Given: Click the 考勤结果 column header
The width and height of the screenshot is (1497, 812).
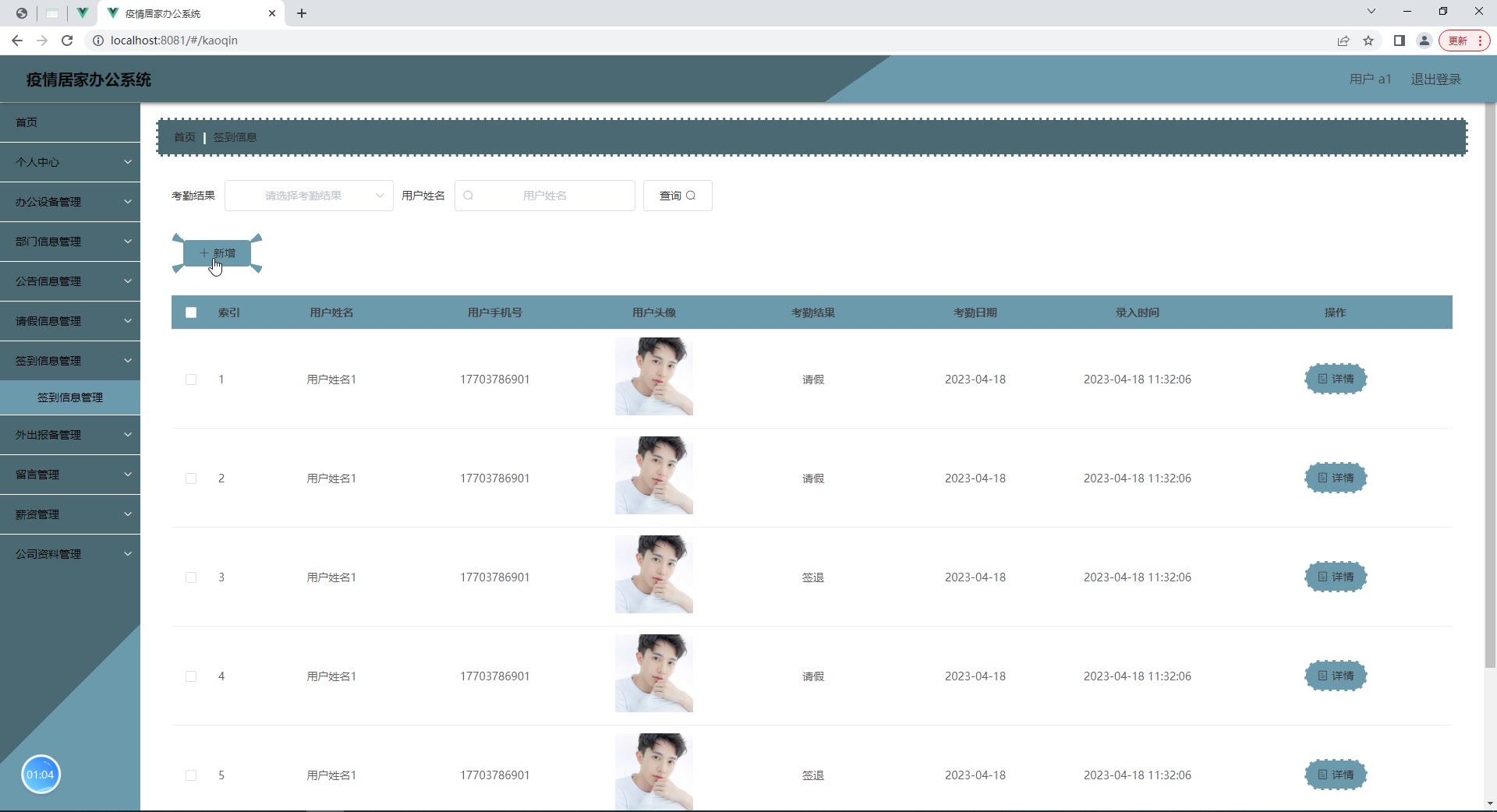Looking at the screenshot, I should click(813, 312).
